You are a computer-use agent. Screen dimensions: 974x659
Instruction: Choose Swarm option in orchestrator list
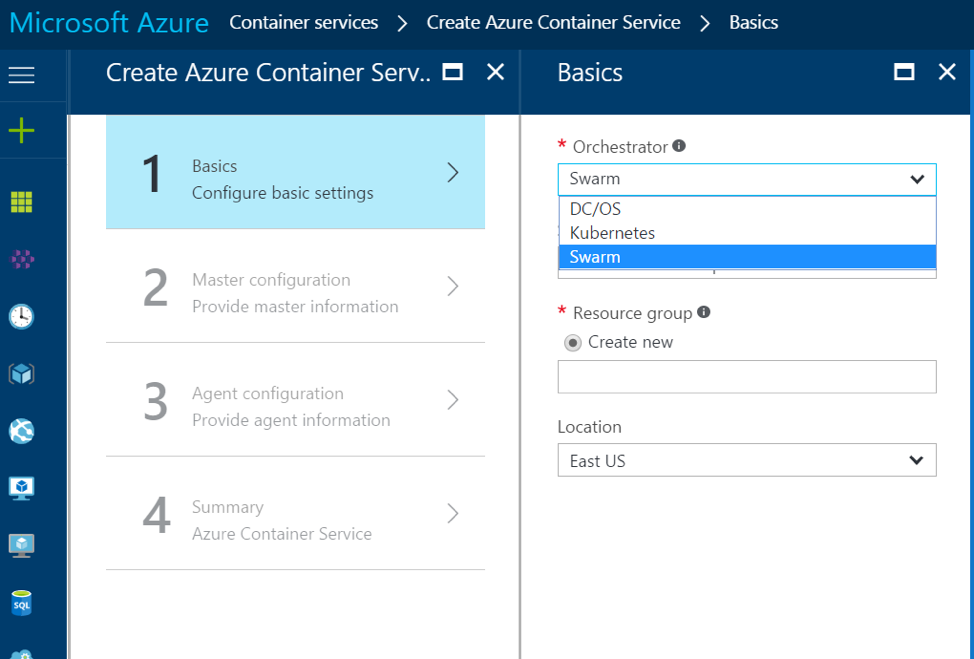[747, 257]
